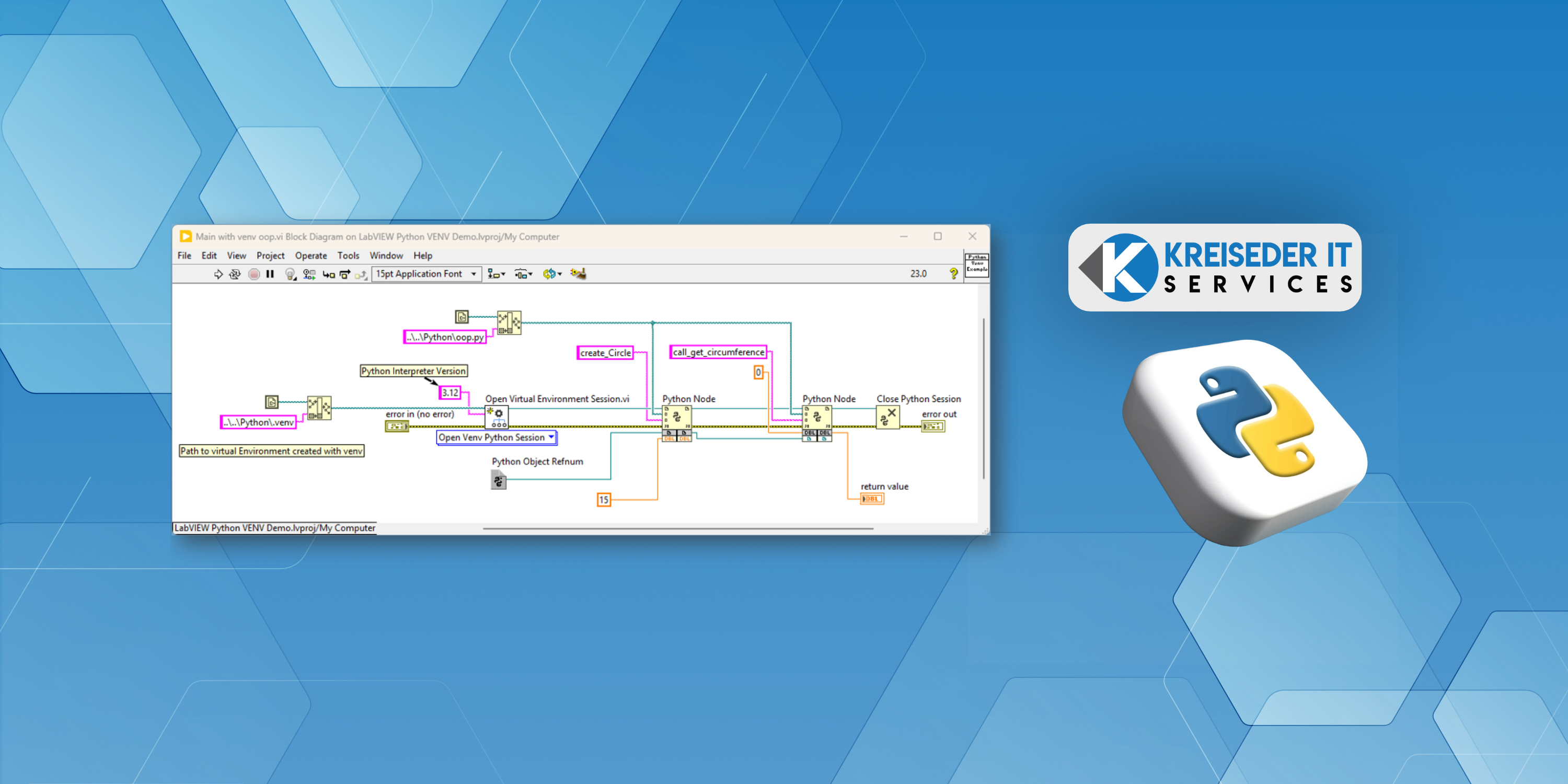The width and height of the screenshot is (1568, 784).
Task: Click the Python Interpreter Version comment label
Action: [x=414, y=371]
